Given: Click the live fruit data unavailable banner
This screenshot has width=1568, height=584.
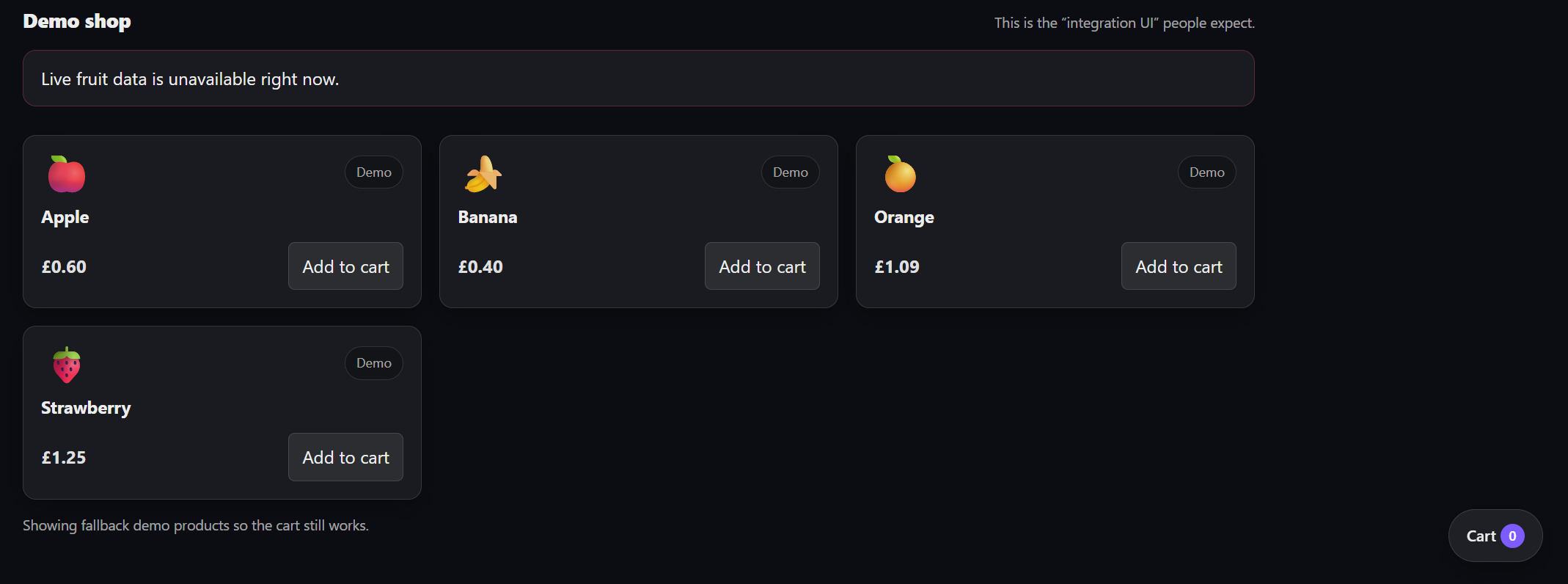Looking at the screenshot, I should tap(639, 79).
